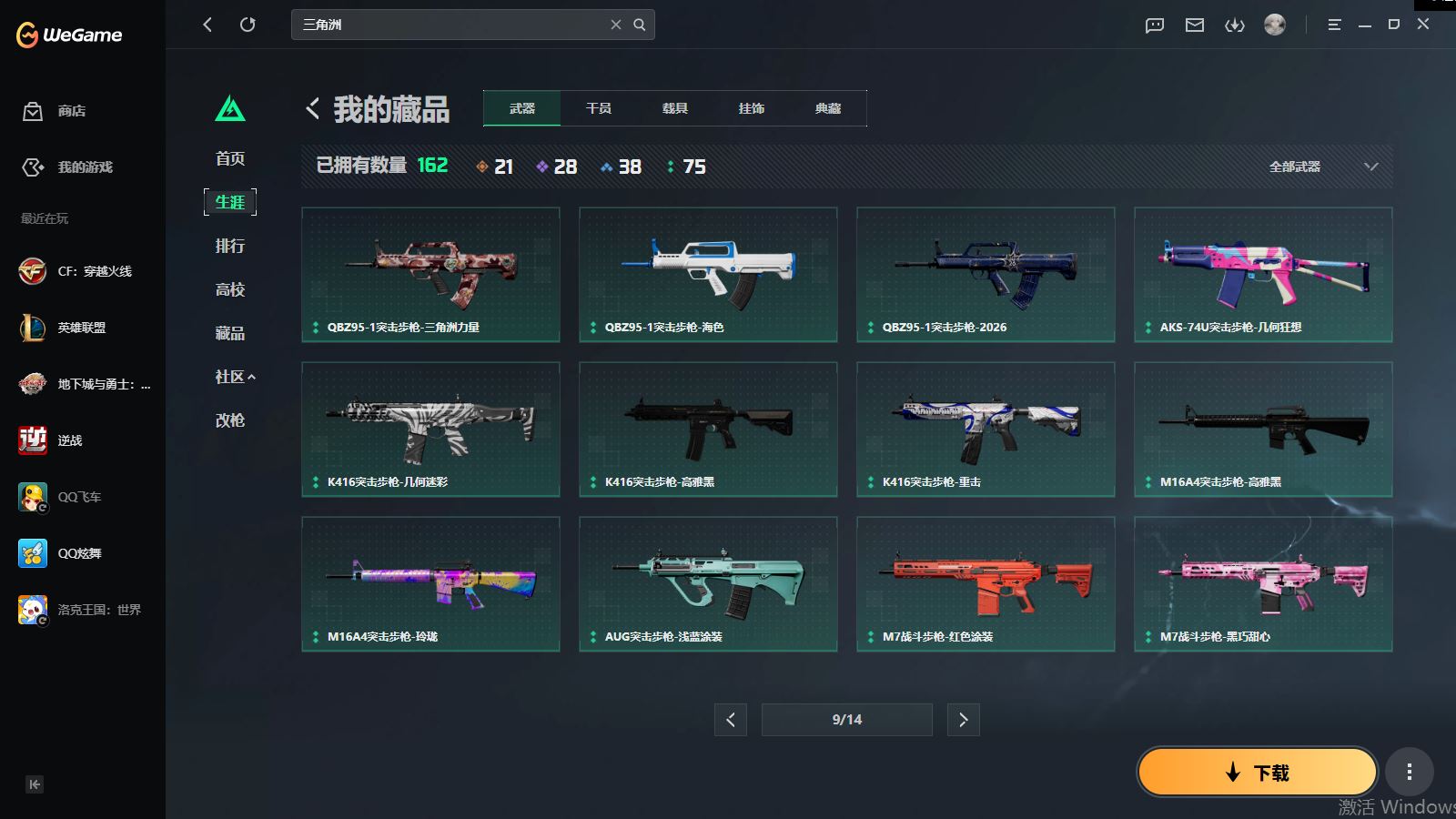Viewport: 1456px width, 819px height.
Task: Select the K416突击步枪-高雅黑 card
Action: point(708,430)
